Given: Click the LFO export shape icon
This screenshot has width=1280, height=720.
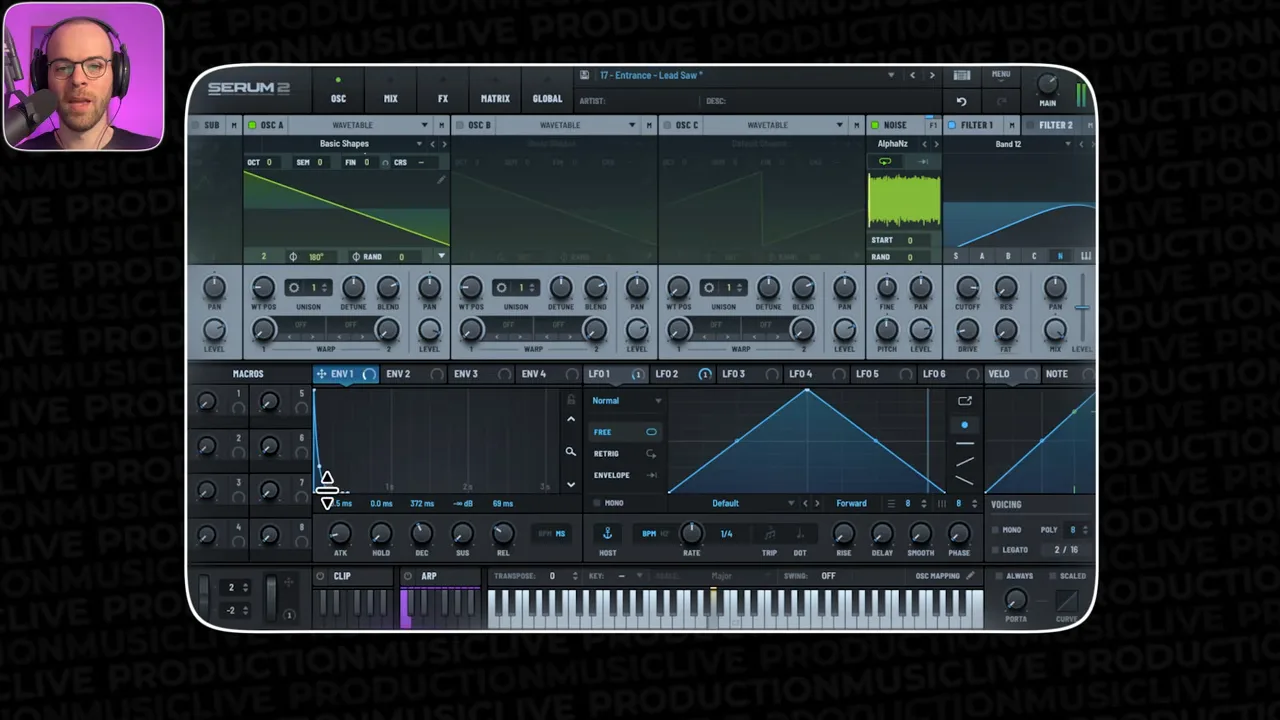Looking at the screenshot, I should click(964, 401).
